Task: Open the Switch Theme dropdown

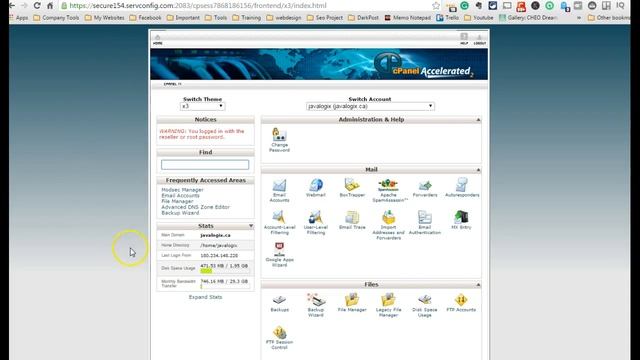Action: [202, 106]
